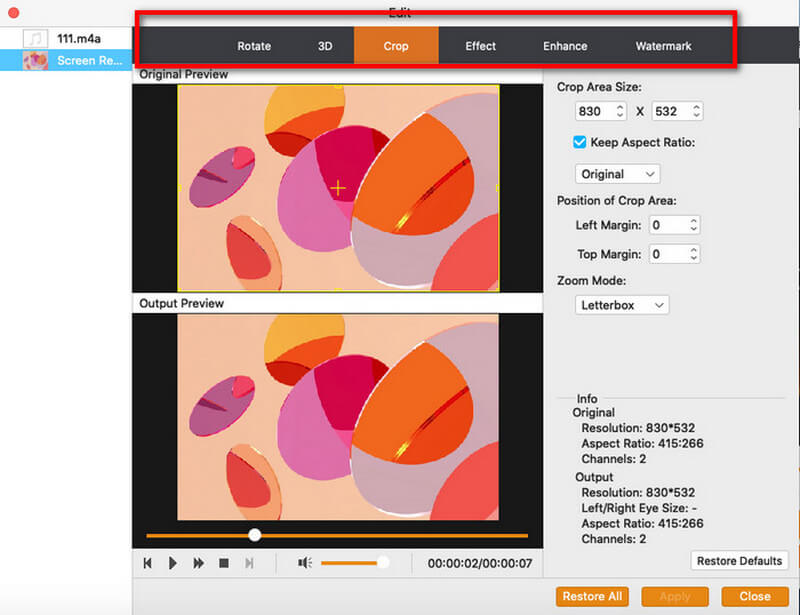Screen dimensions: 800x615
Task: Mute the audio speaker icon
Action: click(x=305, y=563)
